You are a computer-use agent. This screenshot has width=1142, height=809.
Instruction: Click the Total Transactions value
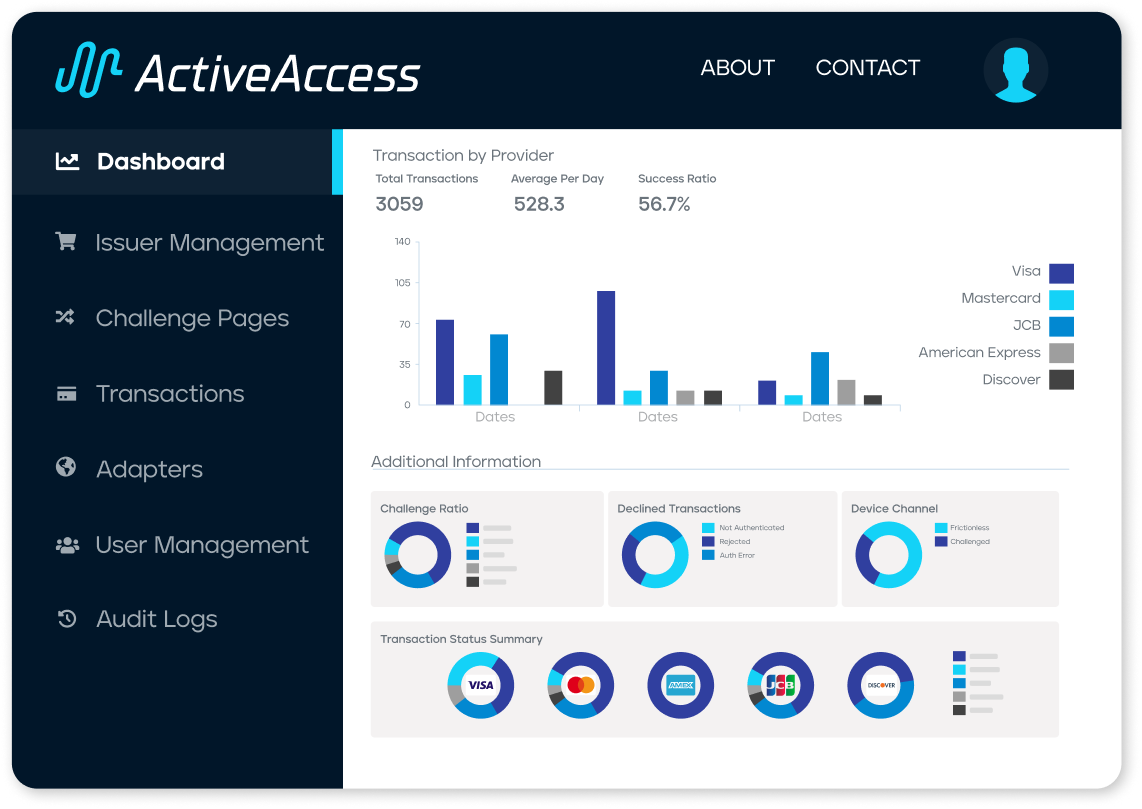[x=398, y=204]
